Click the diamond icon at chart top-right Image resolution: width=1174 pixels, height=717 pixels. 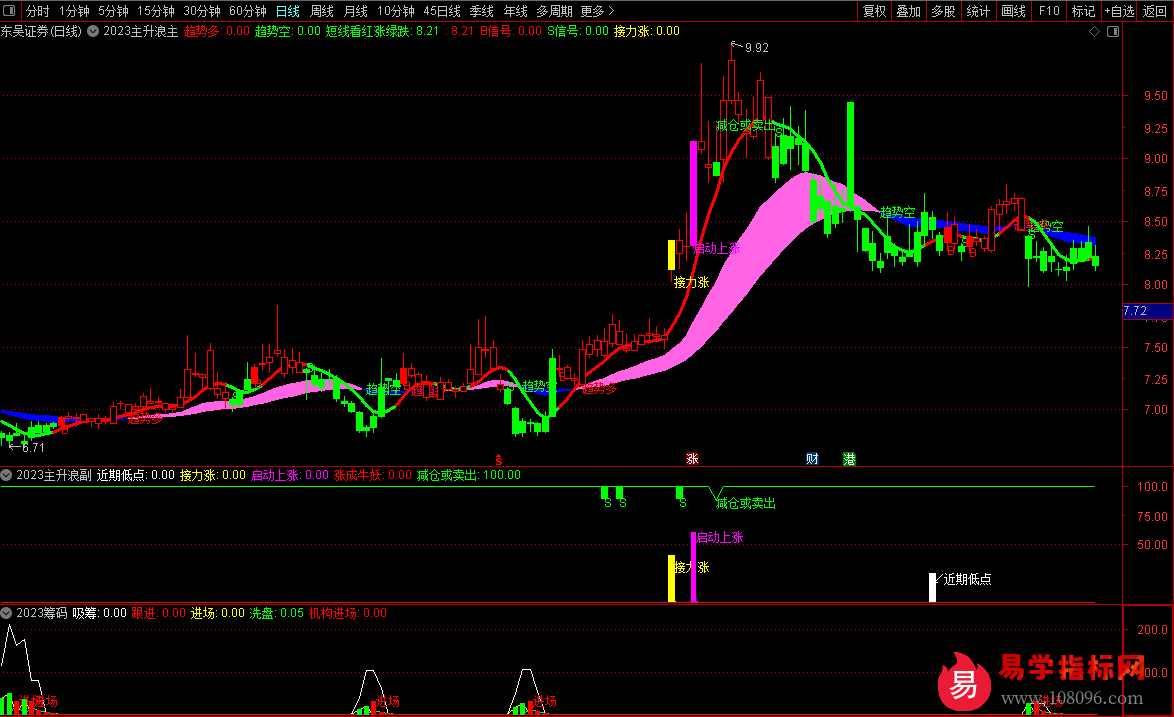(1095, 31)
